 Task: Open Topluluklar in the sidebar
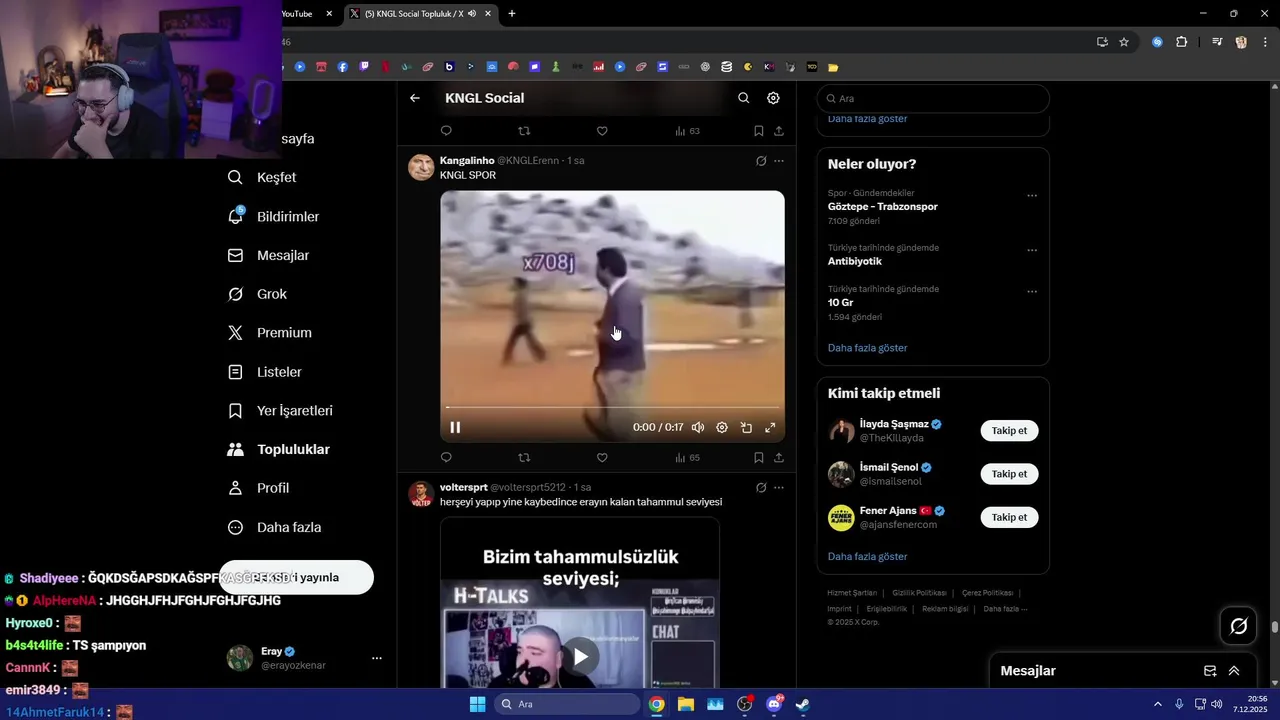[x=279, y=449]
